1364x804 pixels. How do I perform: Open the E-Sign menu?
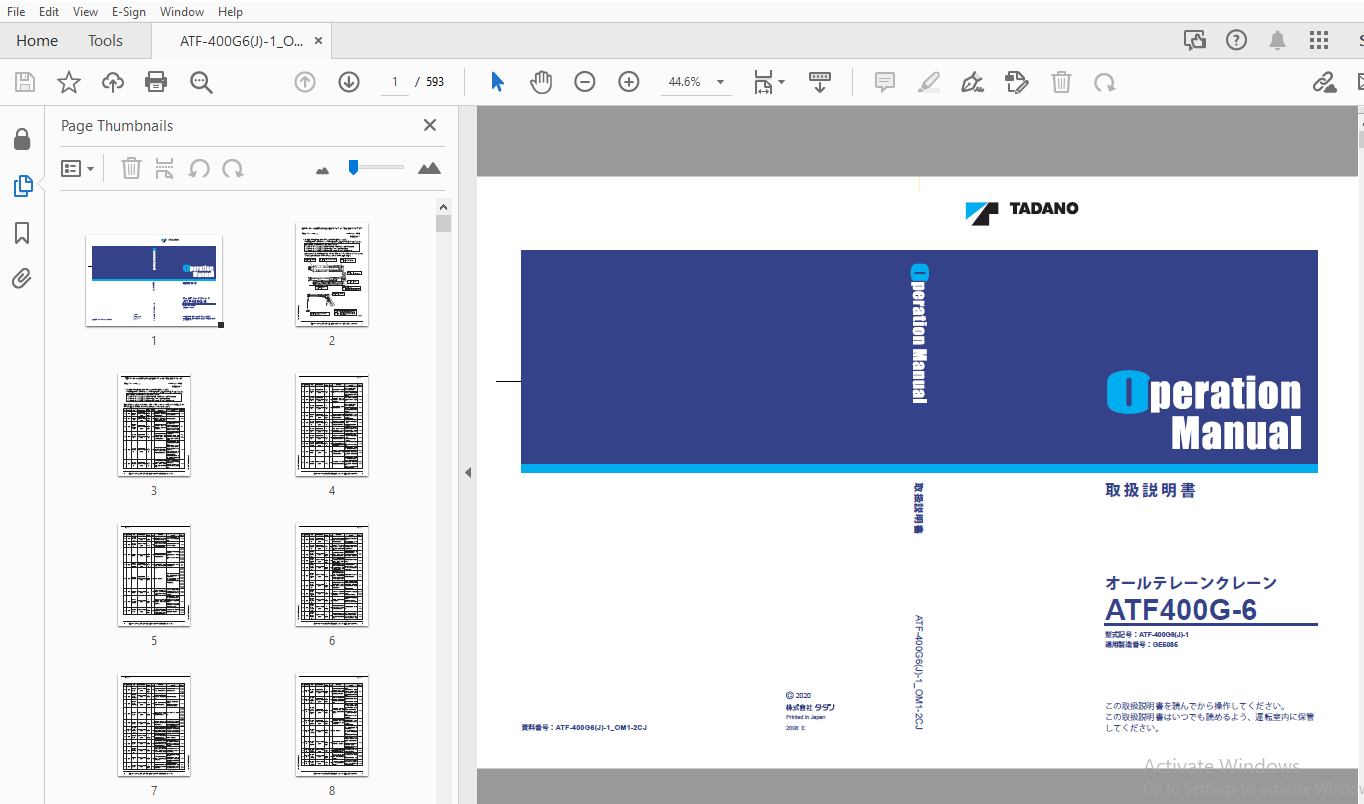[x=129, y=11]
